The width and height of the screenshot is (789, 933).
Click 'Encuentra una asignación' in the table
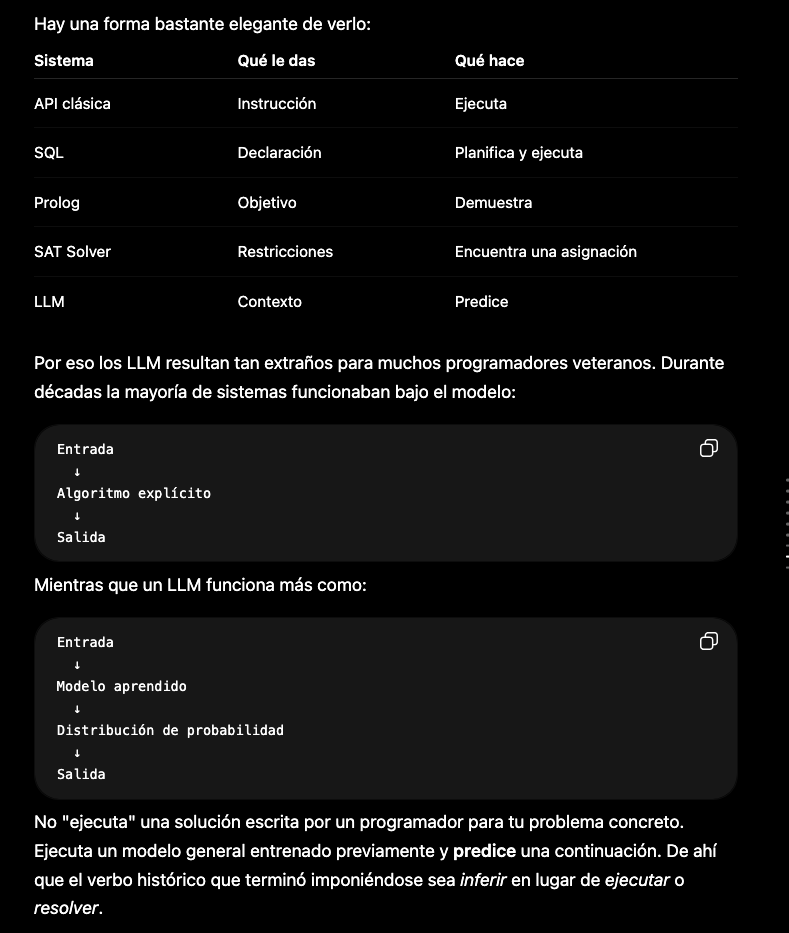click(546, 252)
